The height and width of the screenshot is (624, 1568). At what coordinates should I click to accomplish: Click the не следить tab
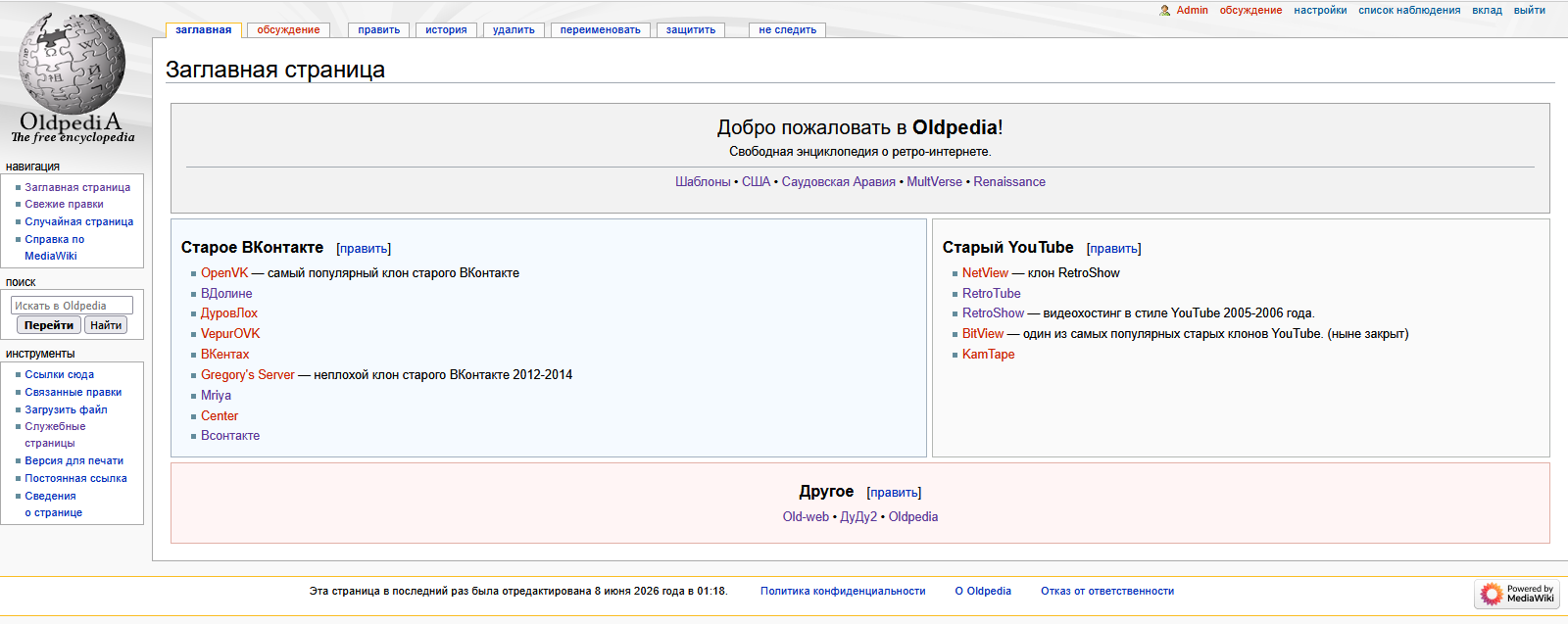click(x=787, y=30)
